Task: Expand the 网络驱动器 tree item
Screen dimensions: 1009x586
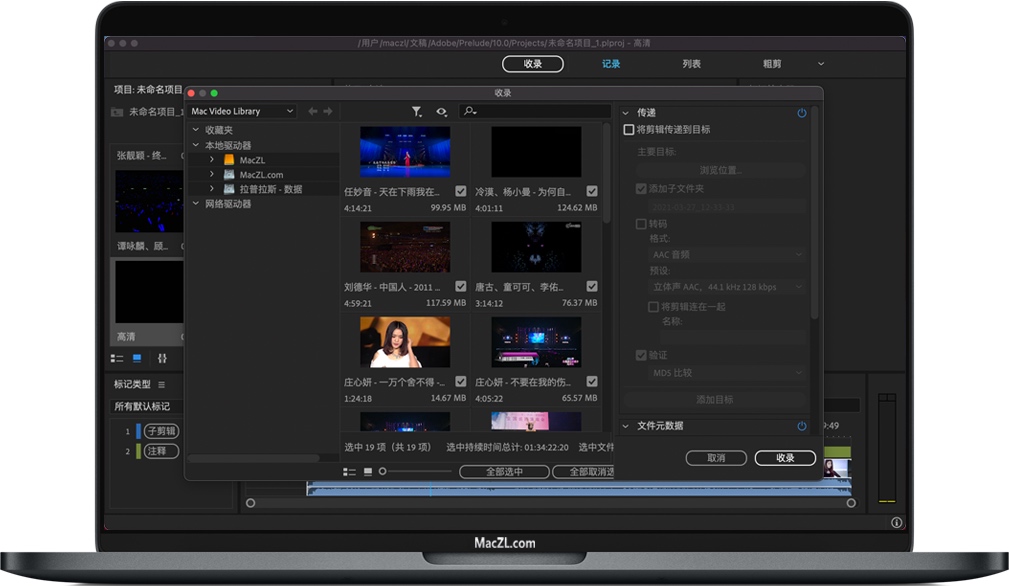Action: (195, 204)
